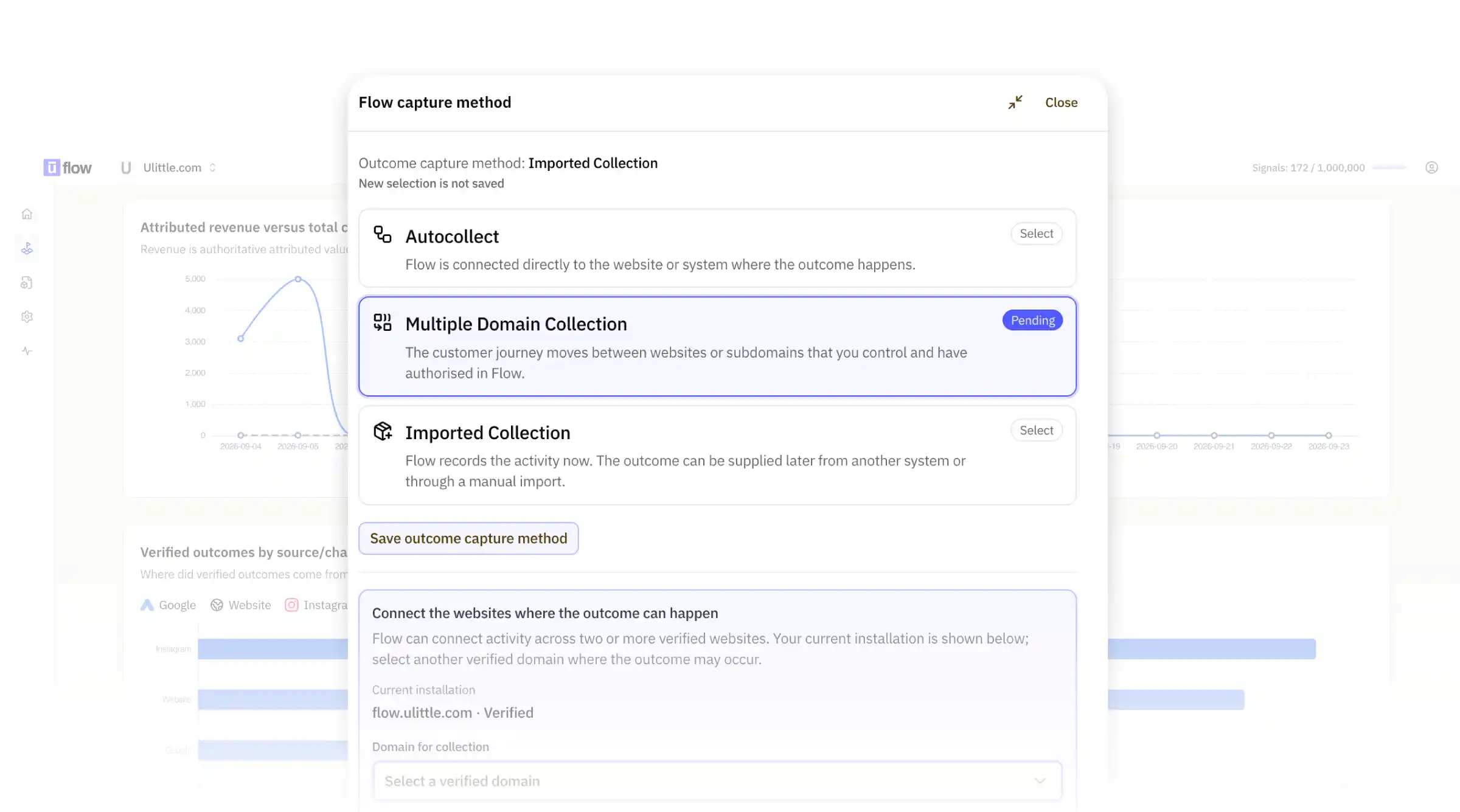Click the collapse dialog arrows icon
The image size is (1460, 812).
coord(1015,102)
